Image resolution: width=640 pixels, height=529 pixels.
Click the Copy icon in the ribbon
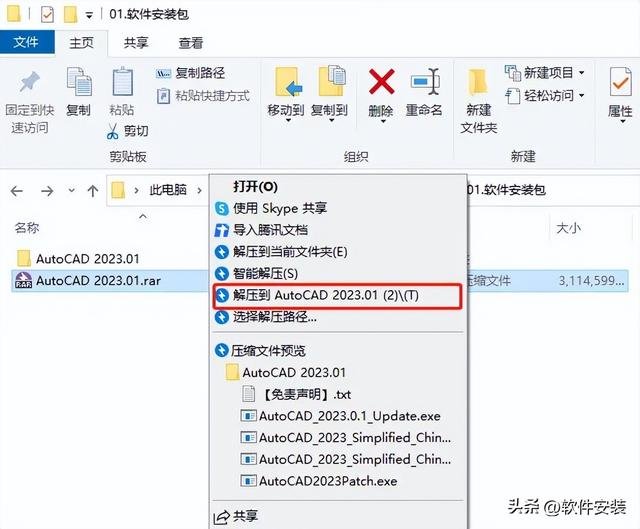coord(79,82)
